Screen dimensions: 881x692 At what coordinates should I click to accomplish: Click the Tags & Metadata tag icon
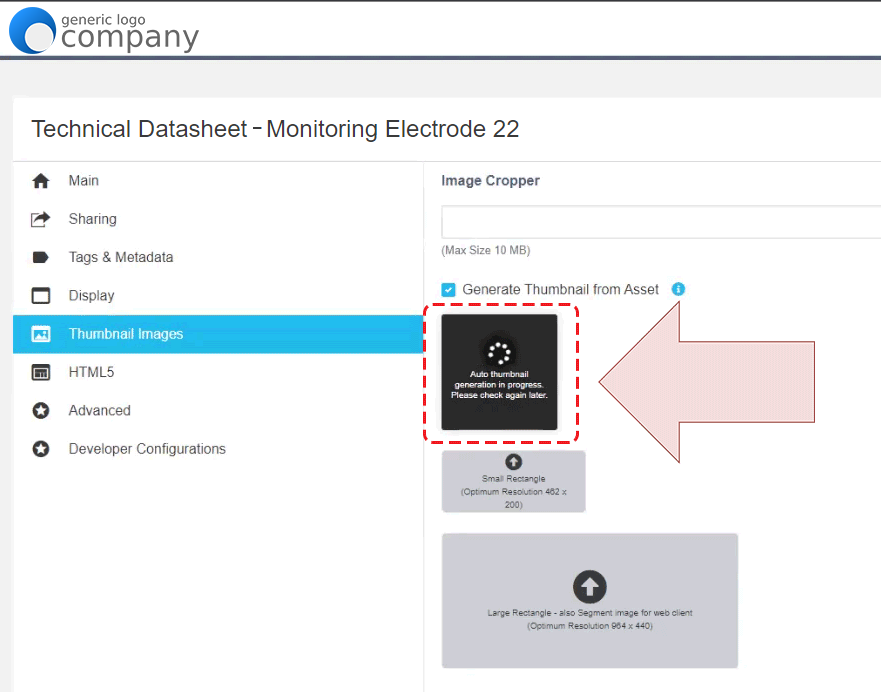(x=40, y=257)
